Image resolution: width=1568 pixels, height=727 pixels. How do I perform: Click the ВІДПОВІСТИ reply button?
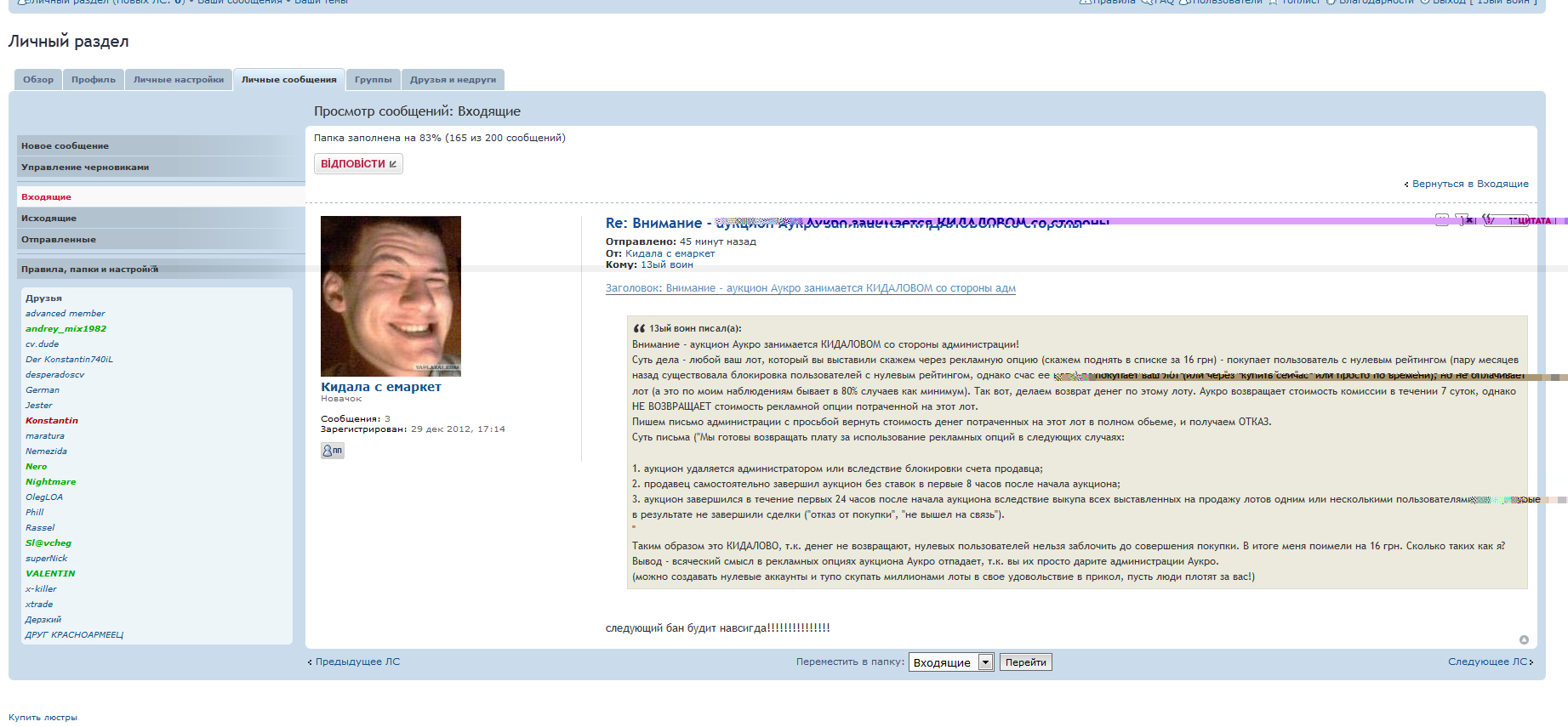pos(358,164)
